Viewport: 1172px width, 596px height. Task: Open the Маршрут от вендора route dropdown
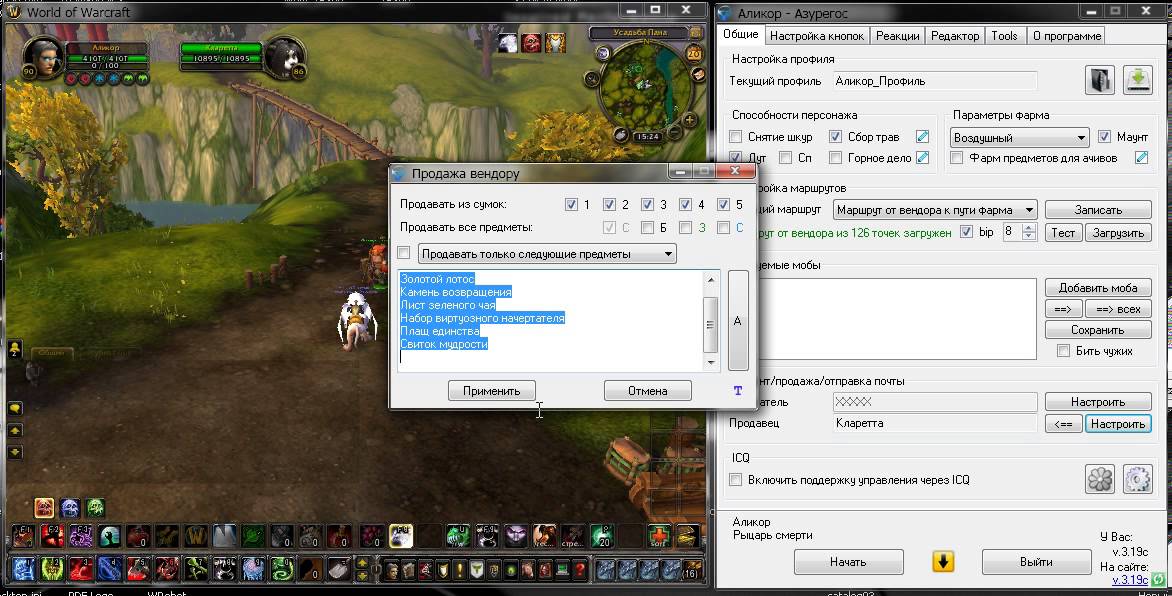936,210
